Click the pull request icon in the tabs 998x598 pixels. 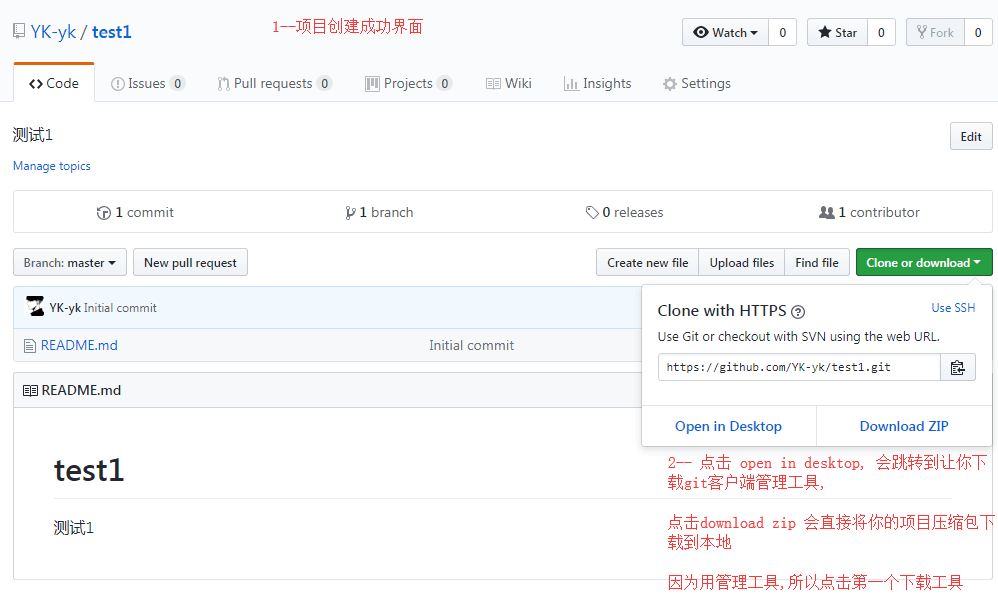pos(223,84)
